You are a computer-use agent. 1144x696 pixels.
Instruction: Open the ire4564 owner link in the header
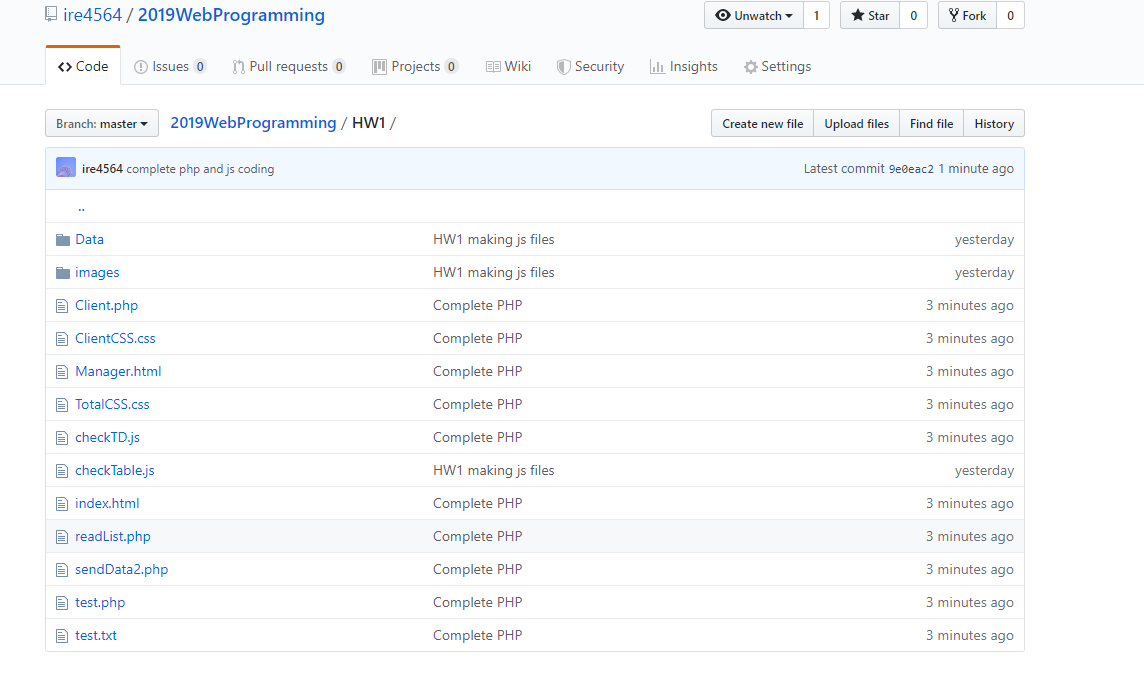(x=92, y=15)
